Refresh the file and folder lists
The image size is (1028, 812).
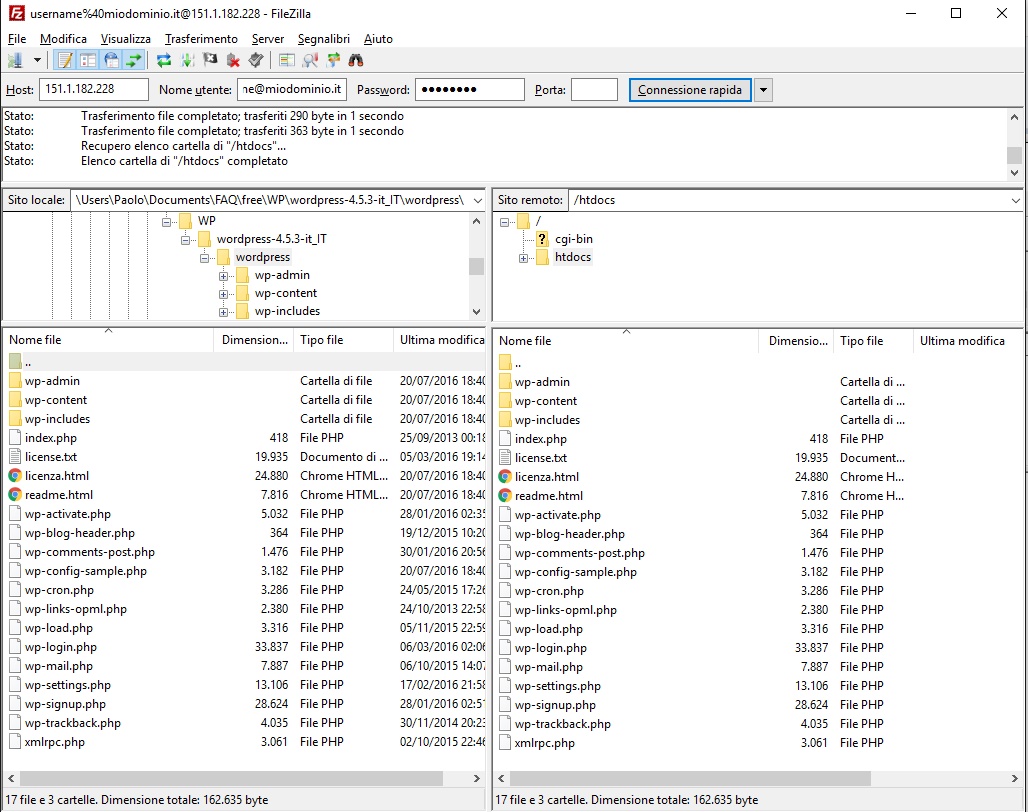pos(164,61)
